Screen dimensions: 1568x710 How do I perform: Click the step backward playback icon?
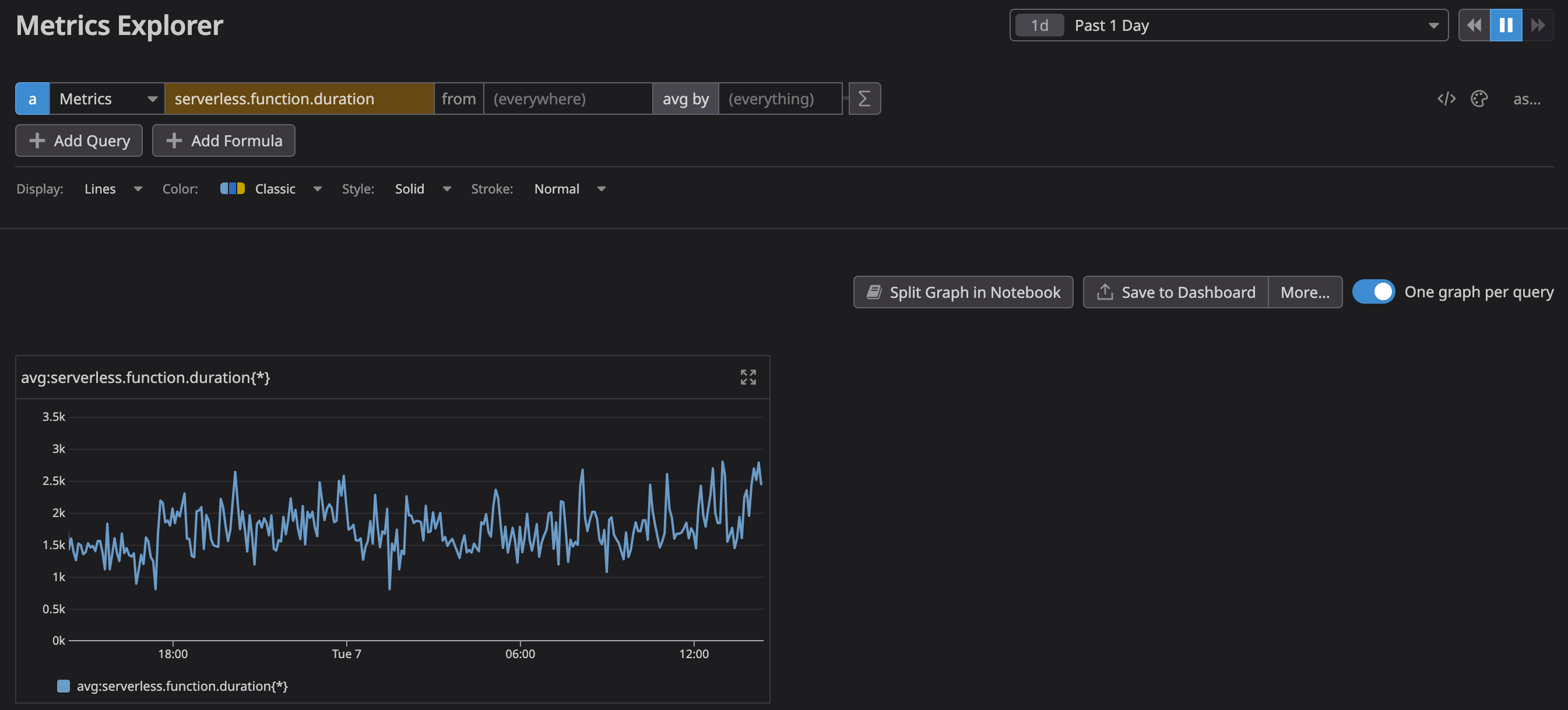[x=1475, y=24]
